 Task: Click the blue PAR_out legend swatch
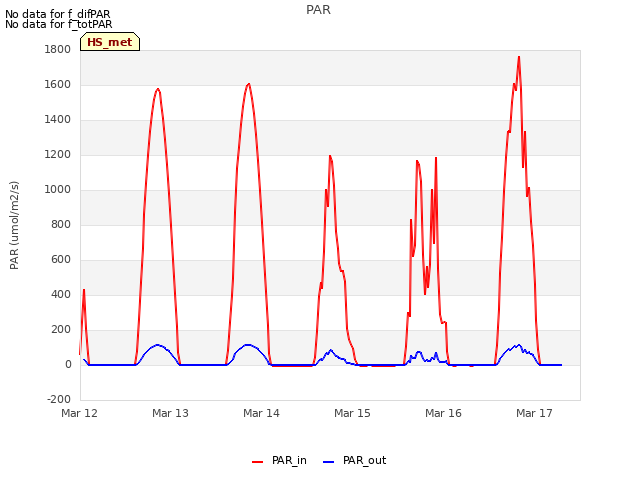pyautogui.click(x=328, y=462)
